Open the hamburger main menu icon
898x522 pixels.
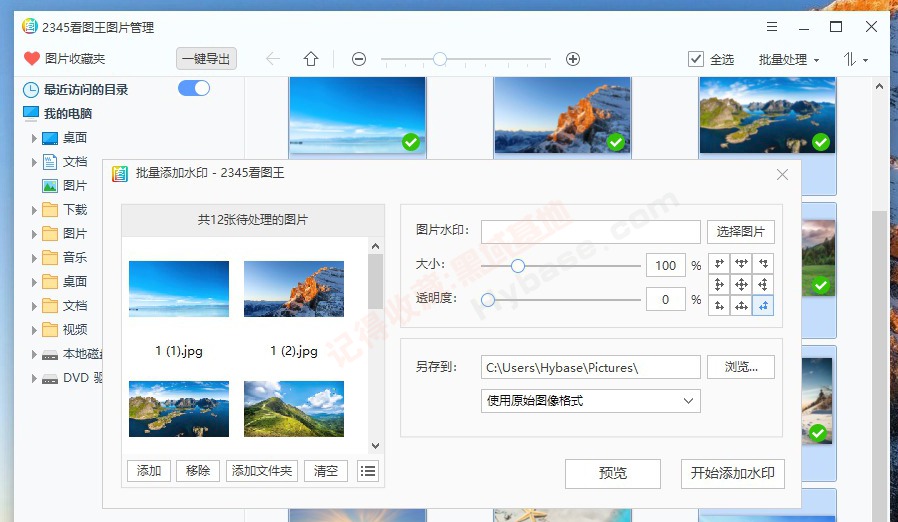(772, 26)
